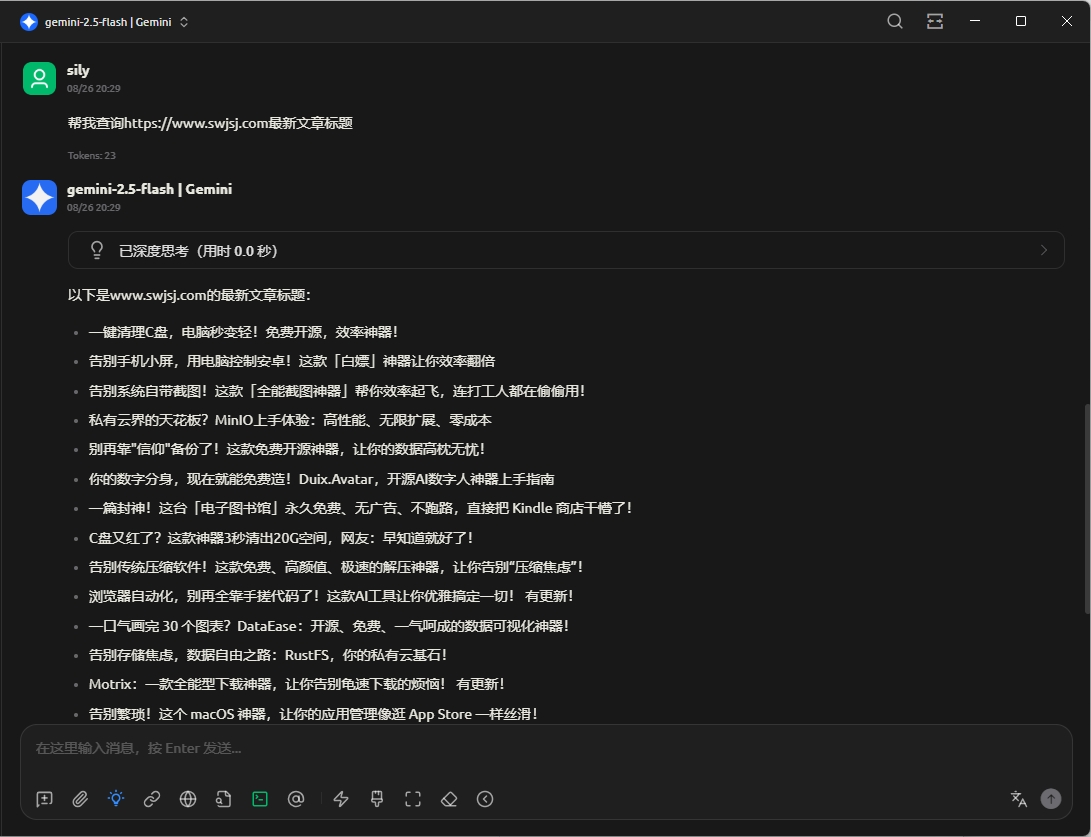Open the knowledge base file-search icon
Screen dimensions: 1091x837
coord(223,799)
